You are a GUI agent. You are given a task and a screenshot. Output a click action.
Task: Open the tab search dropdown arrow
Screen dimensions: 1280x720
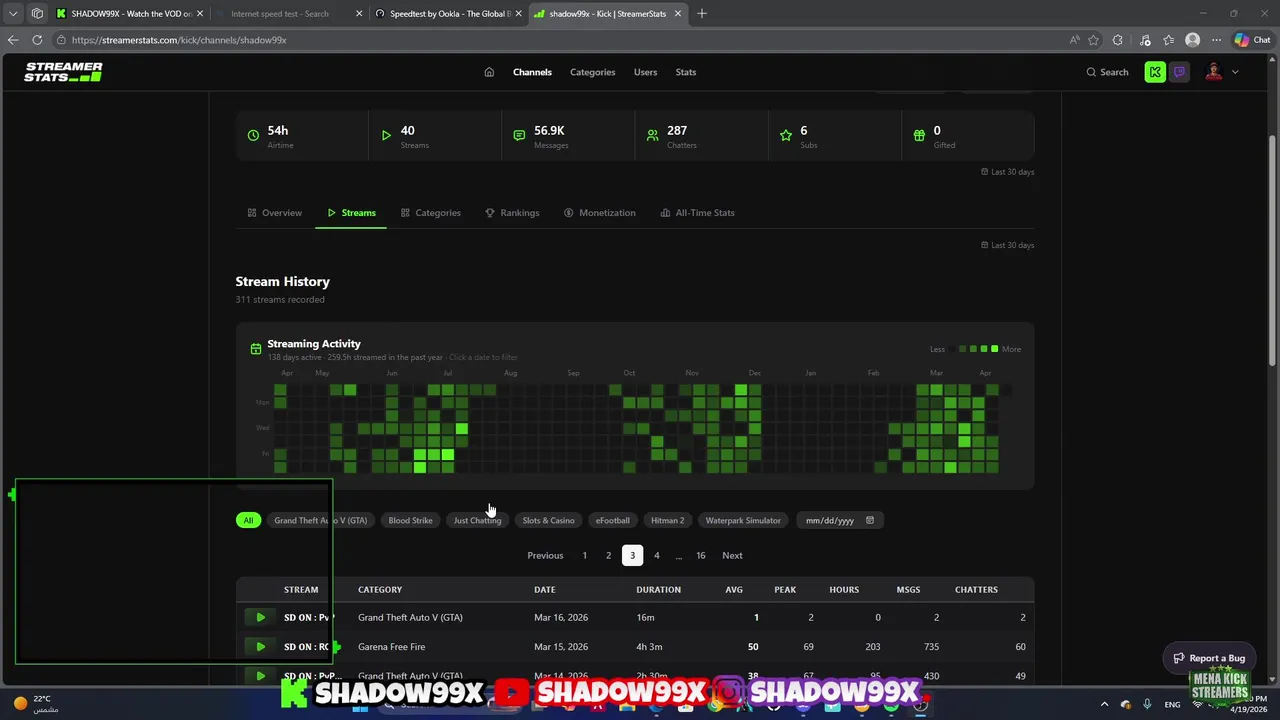[13, 14]
